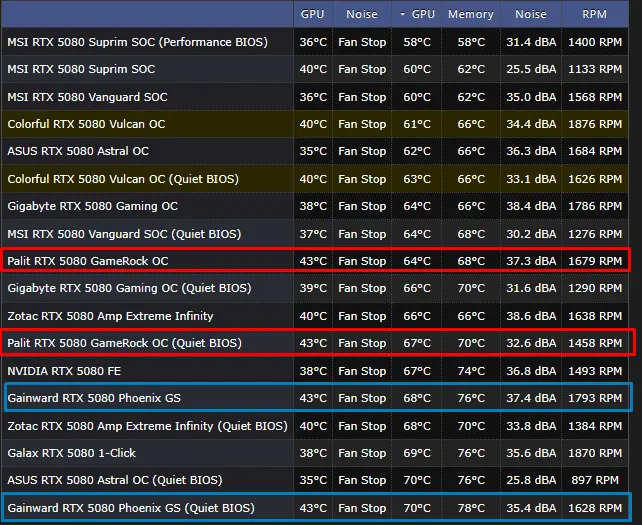Click the 1133 RPM value
The image size is (642, 525).
[595, 69]
